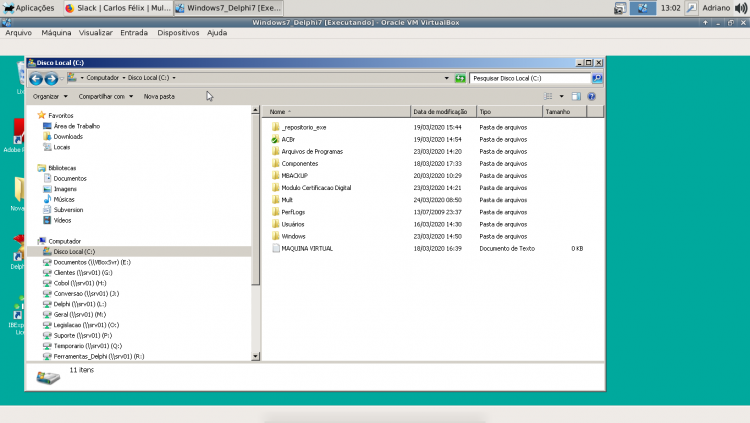The width and height of the screenshot is (750, 423).
Task: Open Suporte (\\srv01) (P:) network drive
Action: [x=82, y=335]
